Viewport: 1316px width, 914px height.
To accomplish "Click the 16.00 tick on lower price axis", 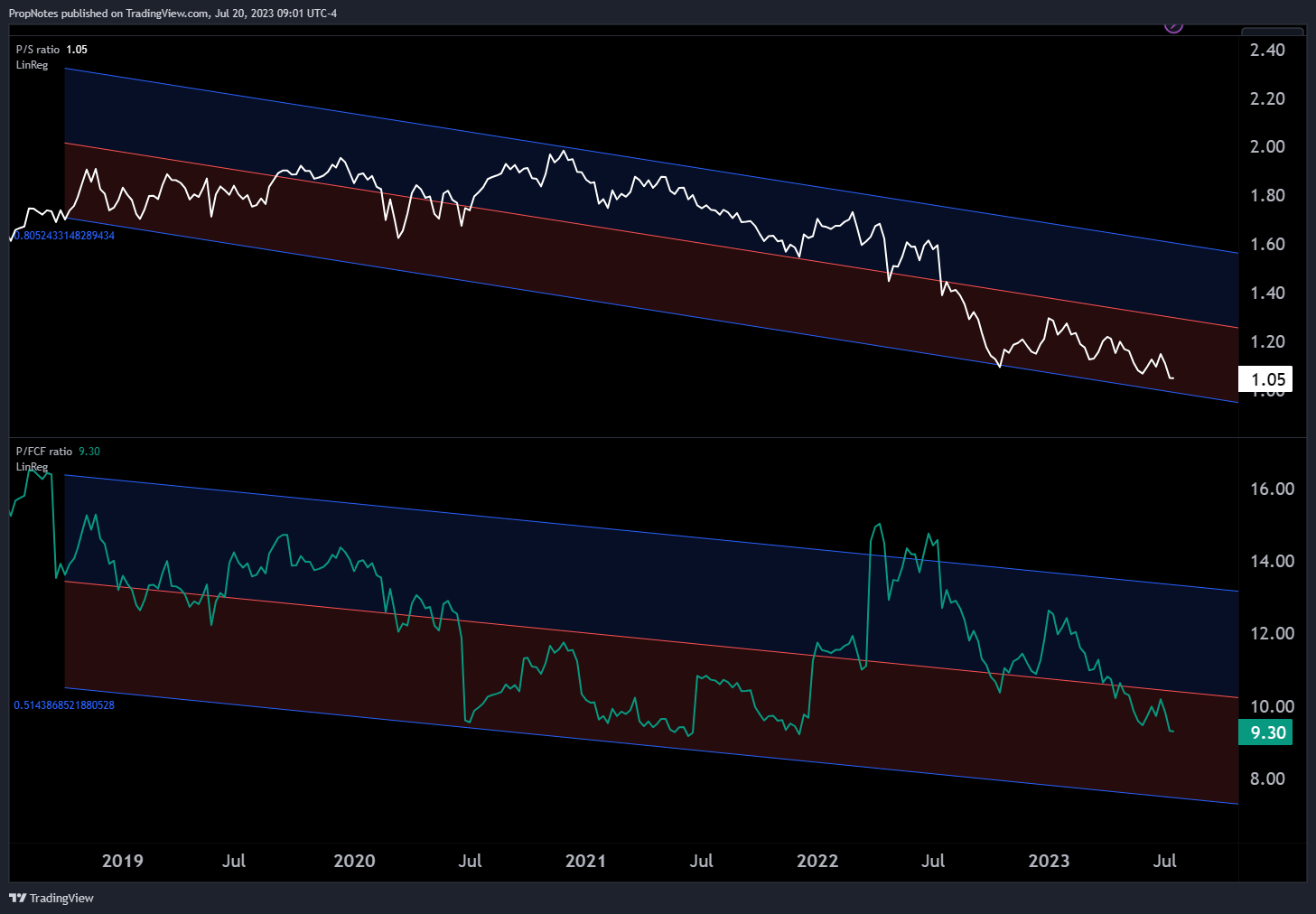I will click(x=1272, y=490).
